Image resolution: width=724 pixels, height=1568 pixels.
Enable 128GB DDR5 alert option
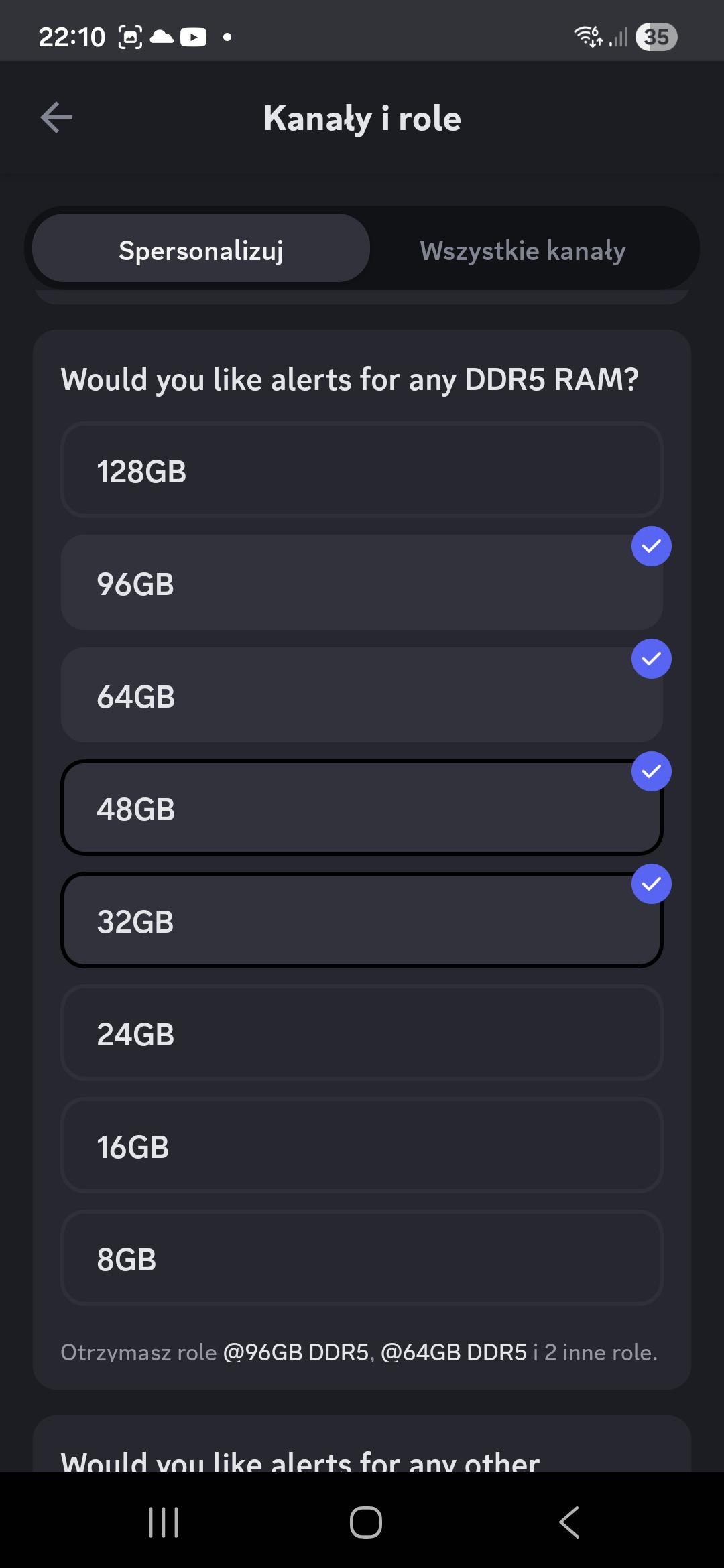tap(362, 470)
